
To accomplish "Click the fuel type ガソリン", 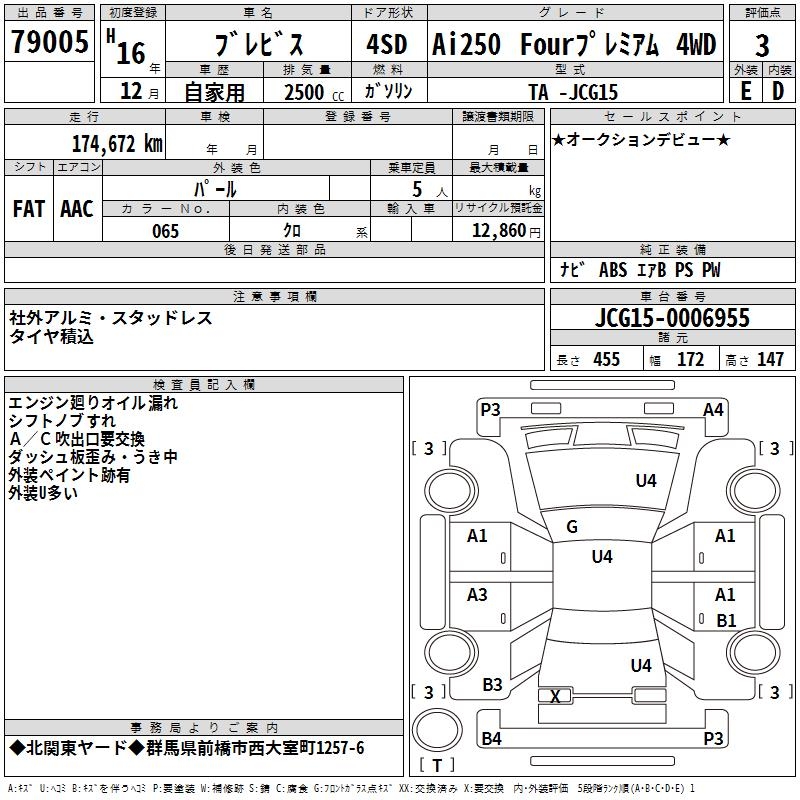I will [x=388, y=91].
